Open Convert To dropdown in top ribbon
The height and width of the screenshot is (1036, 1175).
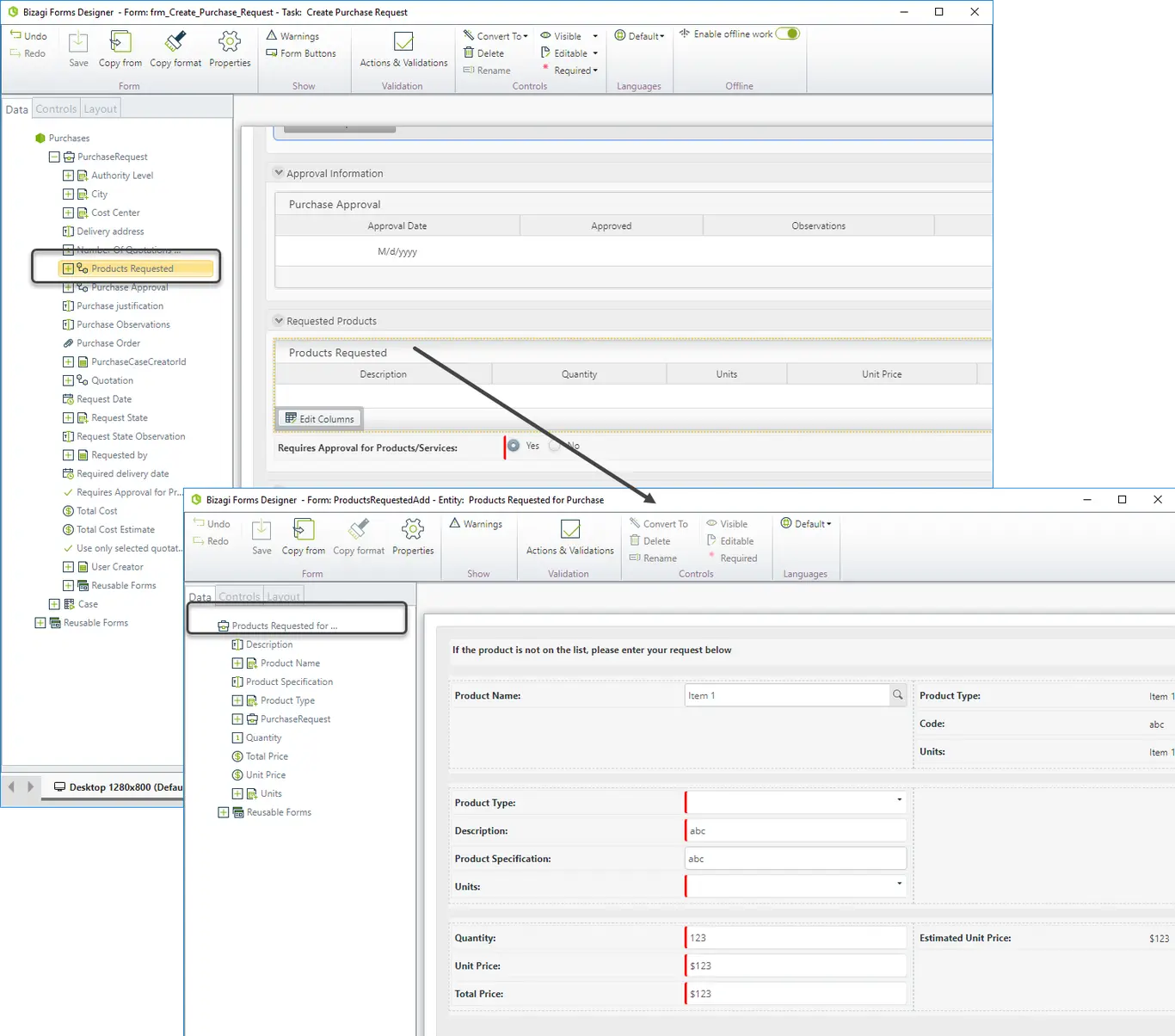click(496, 36)
